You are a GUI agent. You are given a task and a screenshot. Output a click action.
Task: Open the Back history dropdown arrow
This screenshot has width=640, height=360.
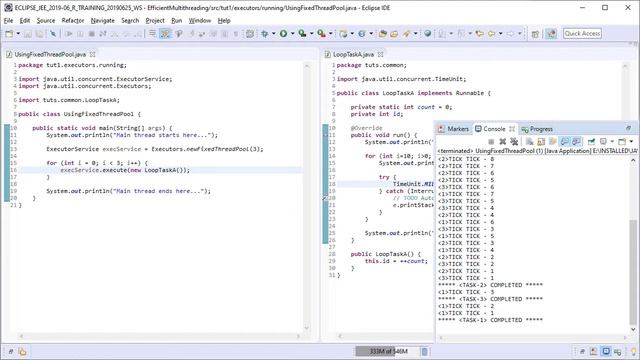(501, 34)
